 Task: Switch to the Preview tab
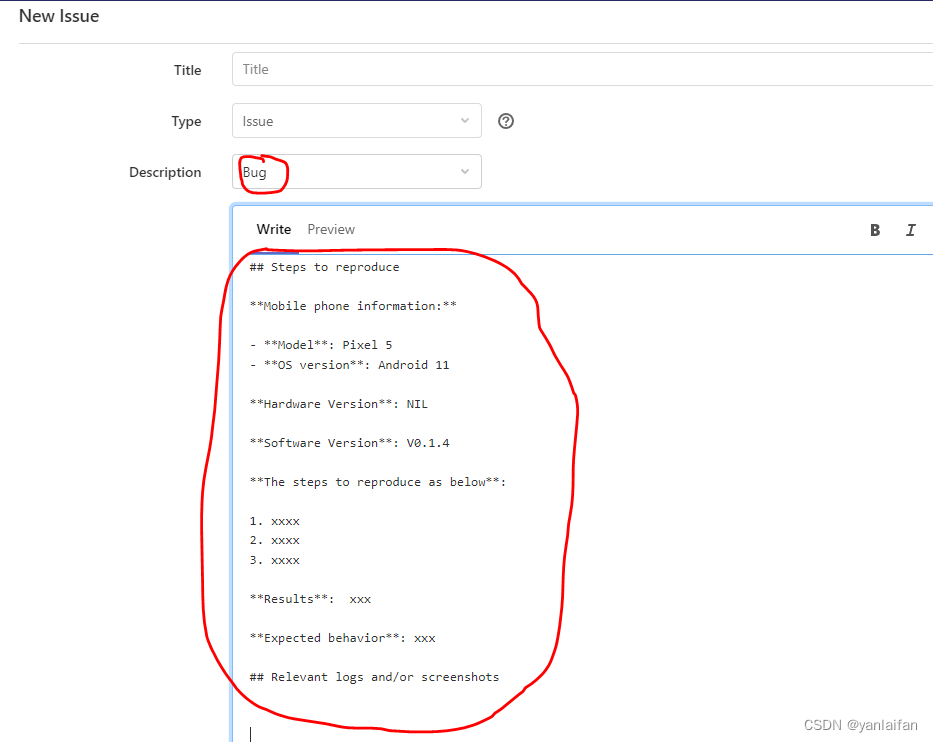point(331,229)
